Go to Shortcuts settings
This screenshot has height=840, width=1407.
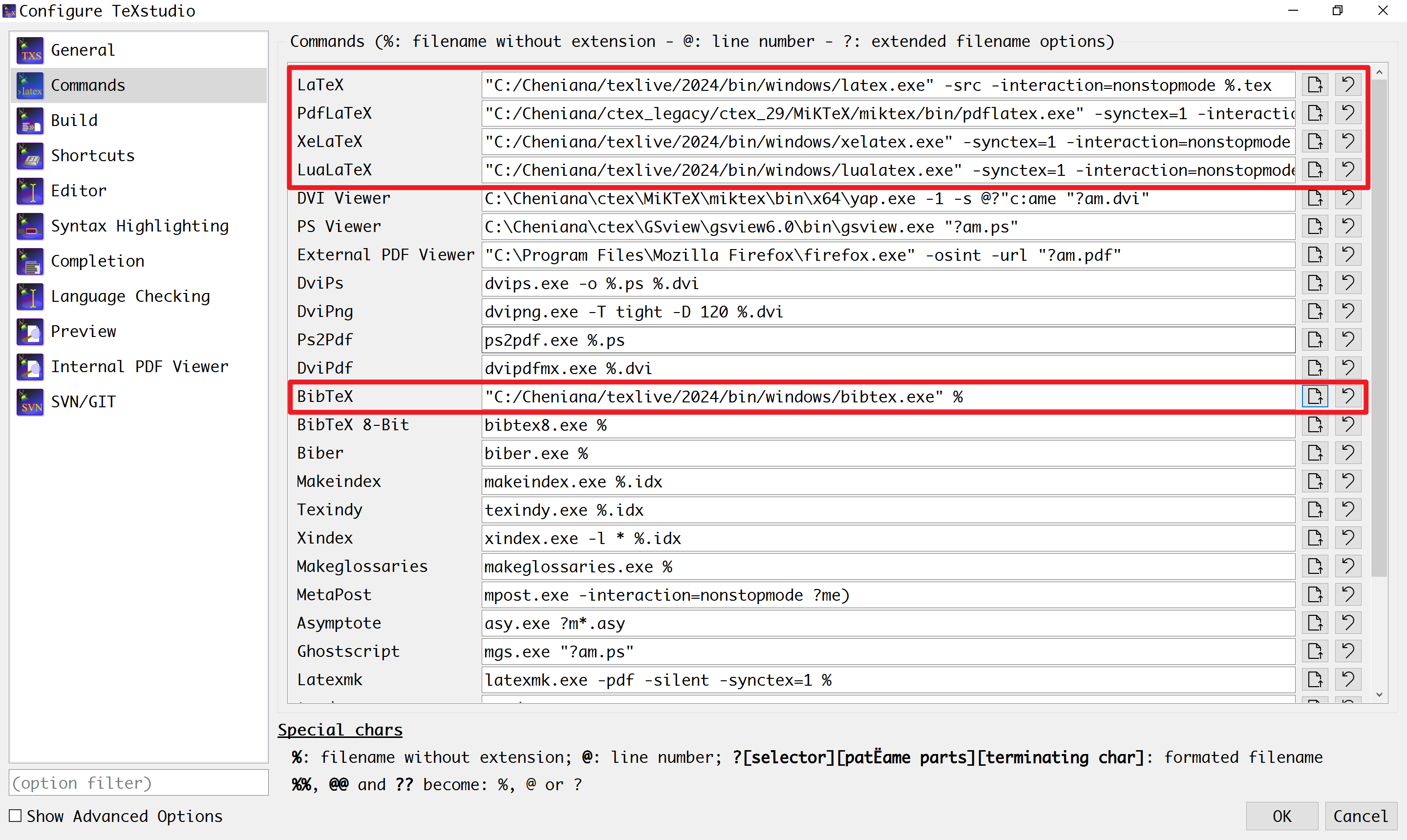(x=138, y=156)
